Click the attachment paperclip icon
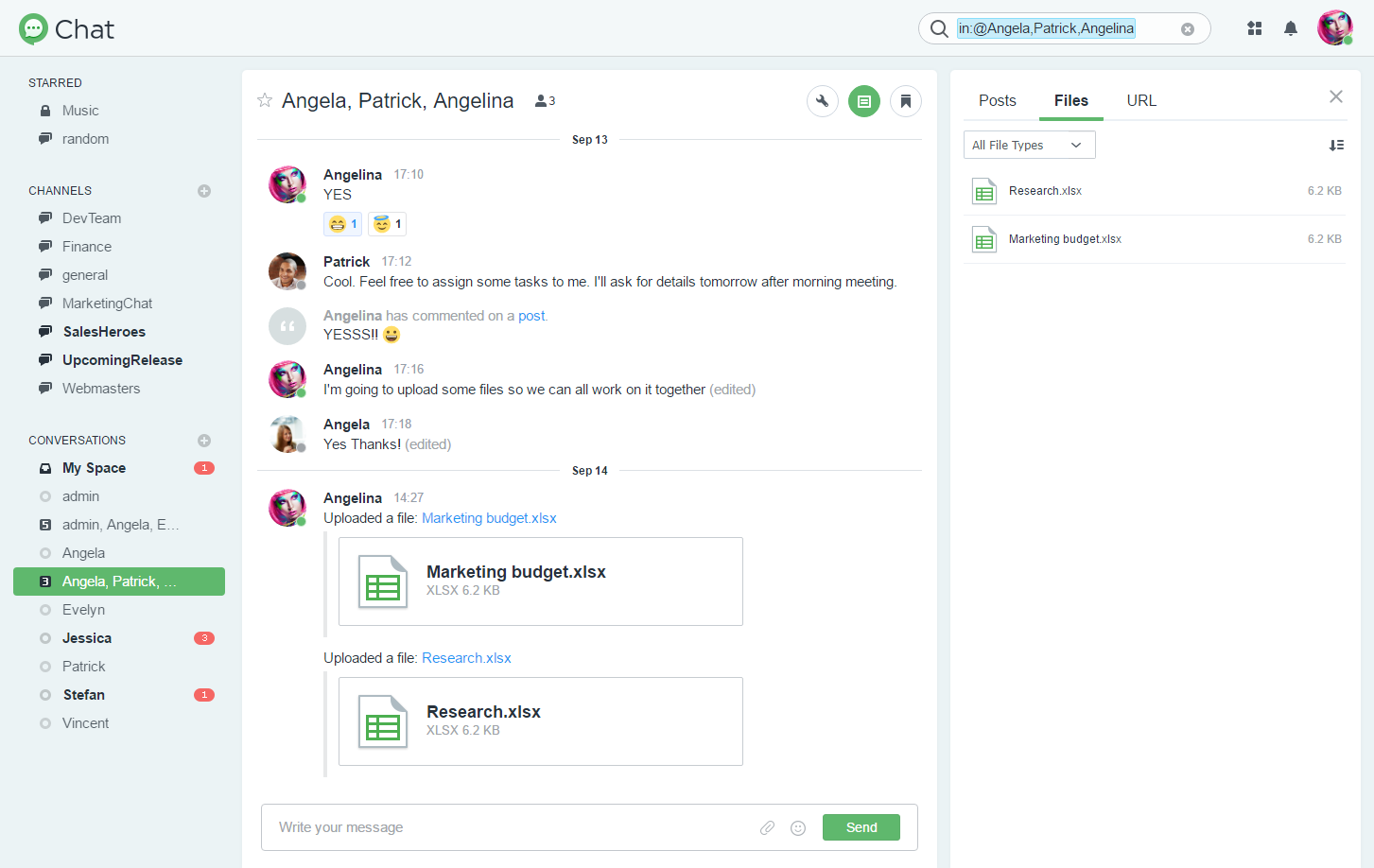 point(767,827)
